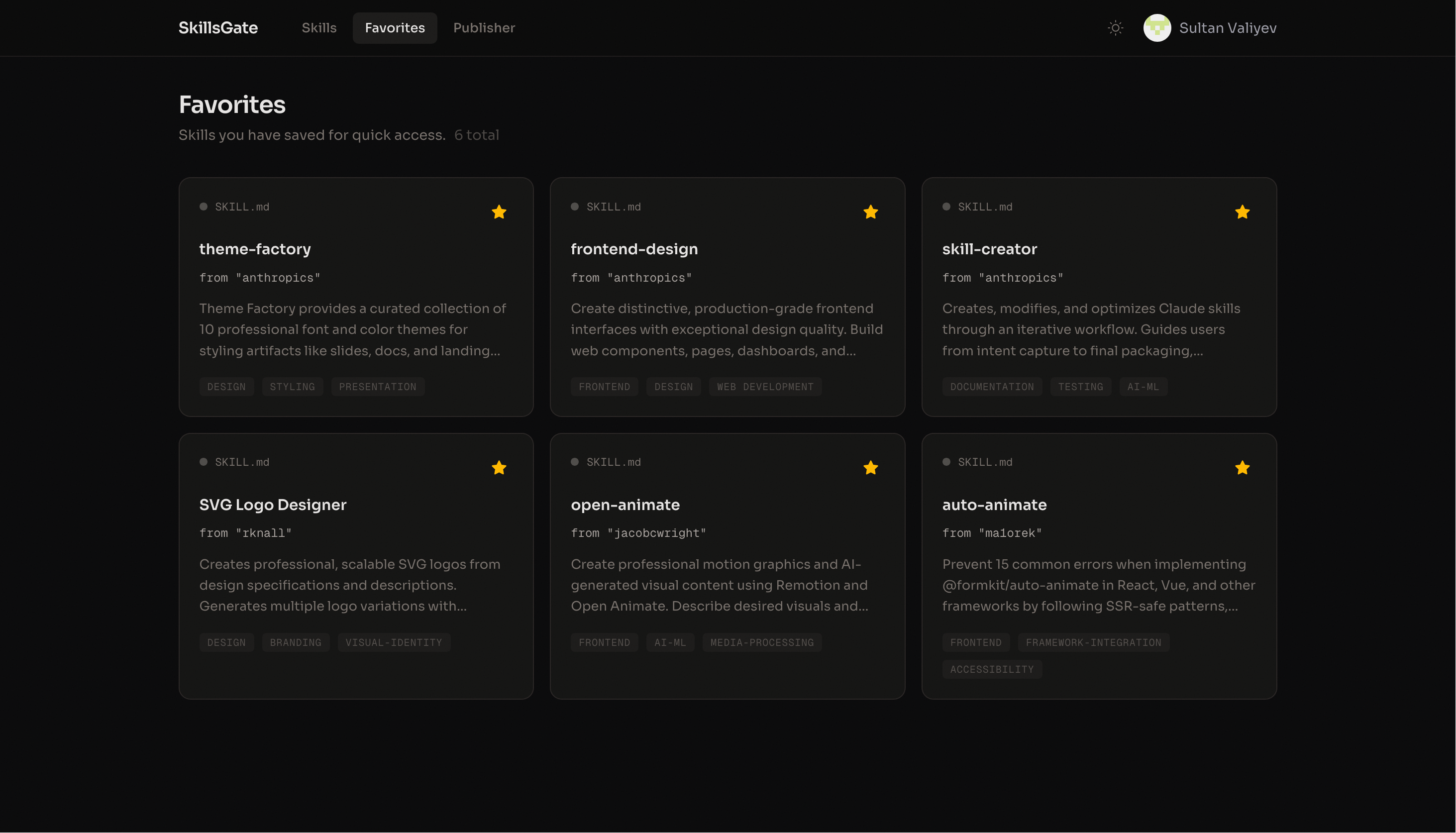Toggle light theme with sun icon

[1115, 28]
